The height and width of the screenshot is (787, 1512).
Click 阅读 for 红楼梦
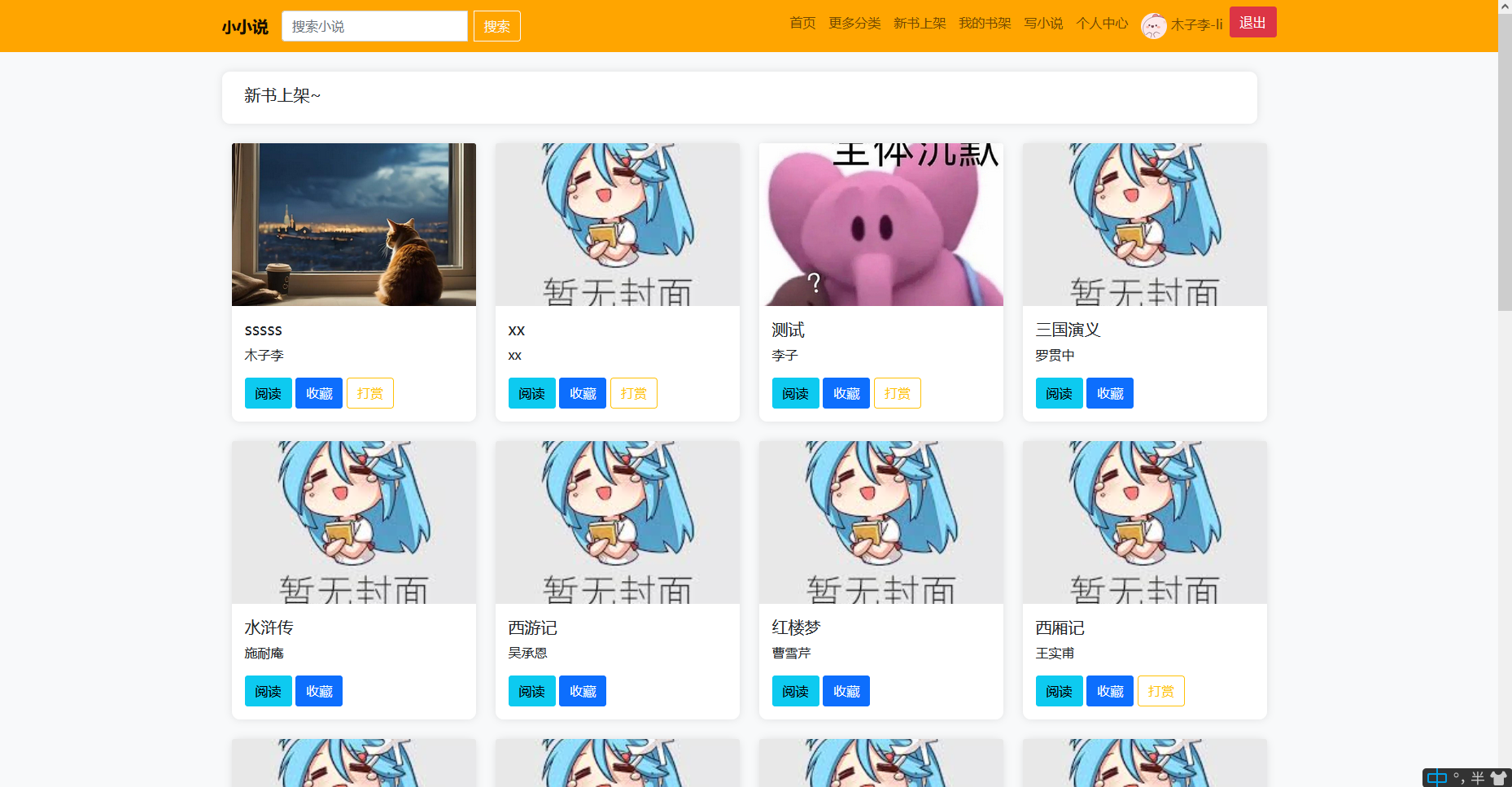(796, 691)
